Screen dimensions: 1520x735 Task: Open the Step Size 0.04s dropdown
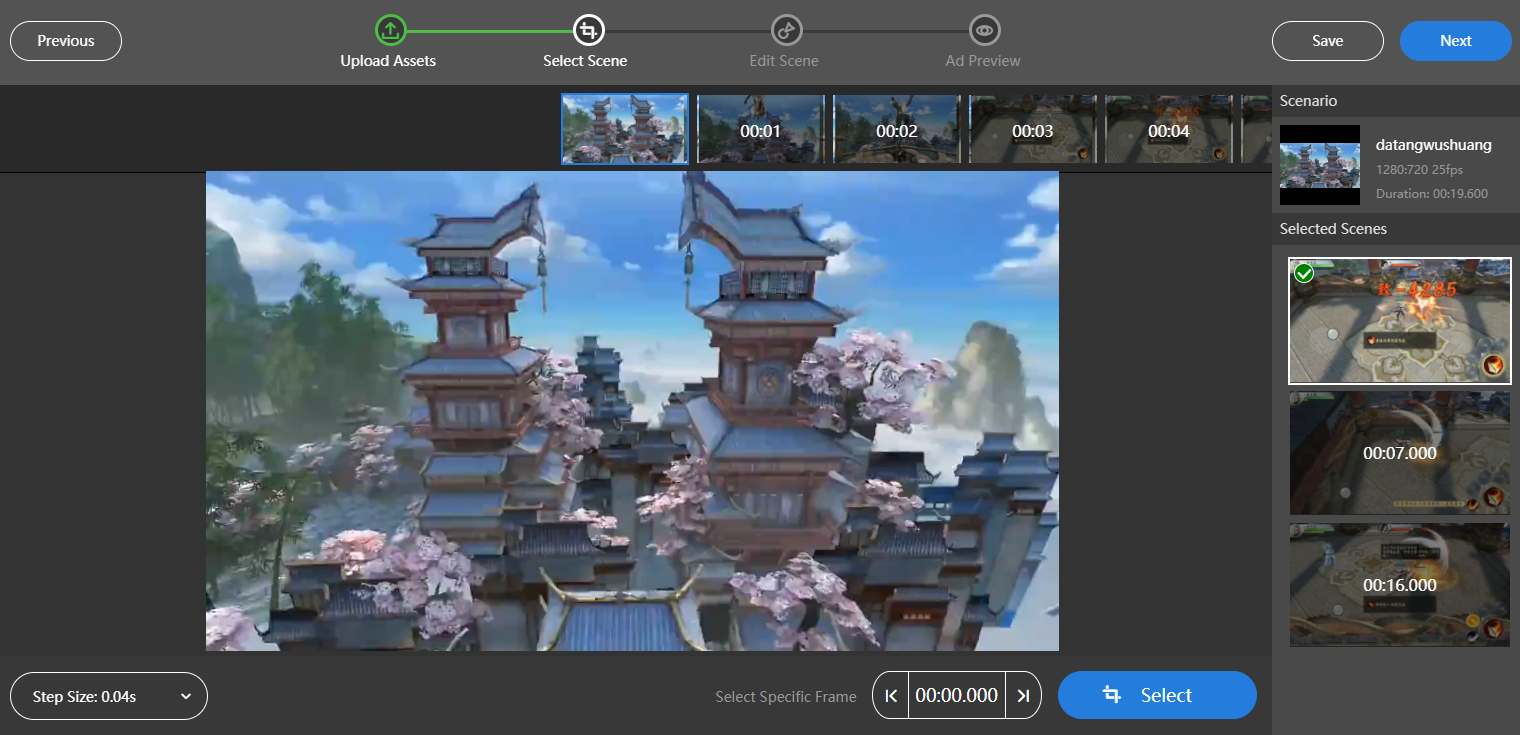pyautogui.click(x=108, y=696)
